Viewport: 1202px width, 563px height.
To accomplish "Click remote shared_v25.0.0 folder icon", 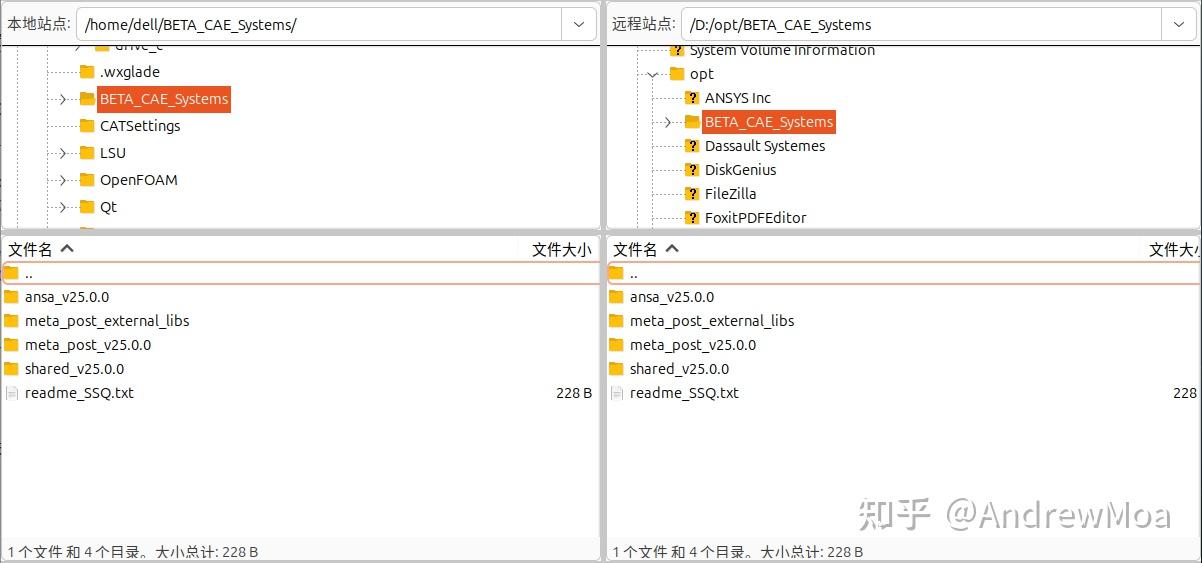I will pyautogui.click(x=616, y=369).
